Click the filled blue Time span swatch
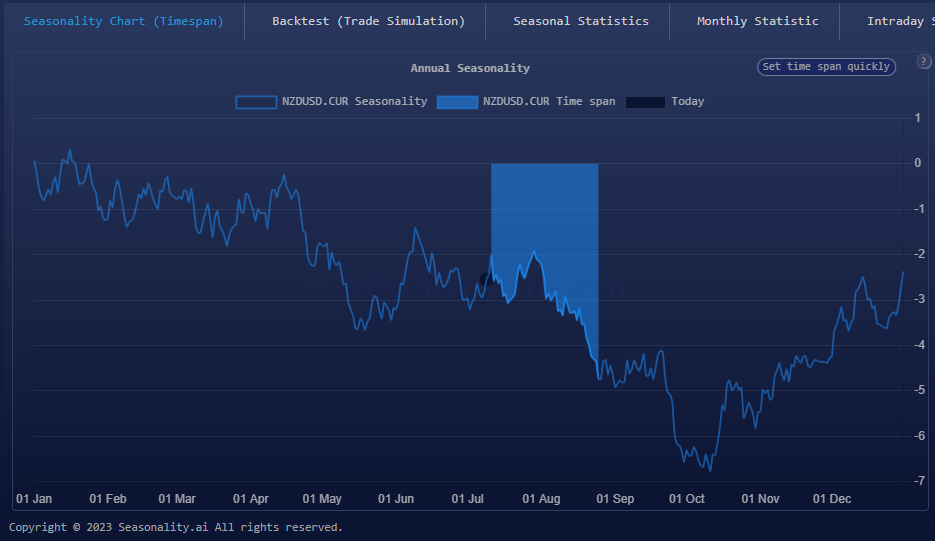The width and height of the screenshot is (935, 541). click(457, 102)
